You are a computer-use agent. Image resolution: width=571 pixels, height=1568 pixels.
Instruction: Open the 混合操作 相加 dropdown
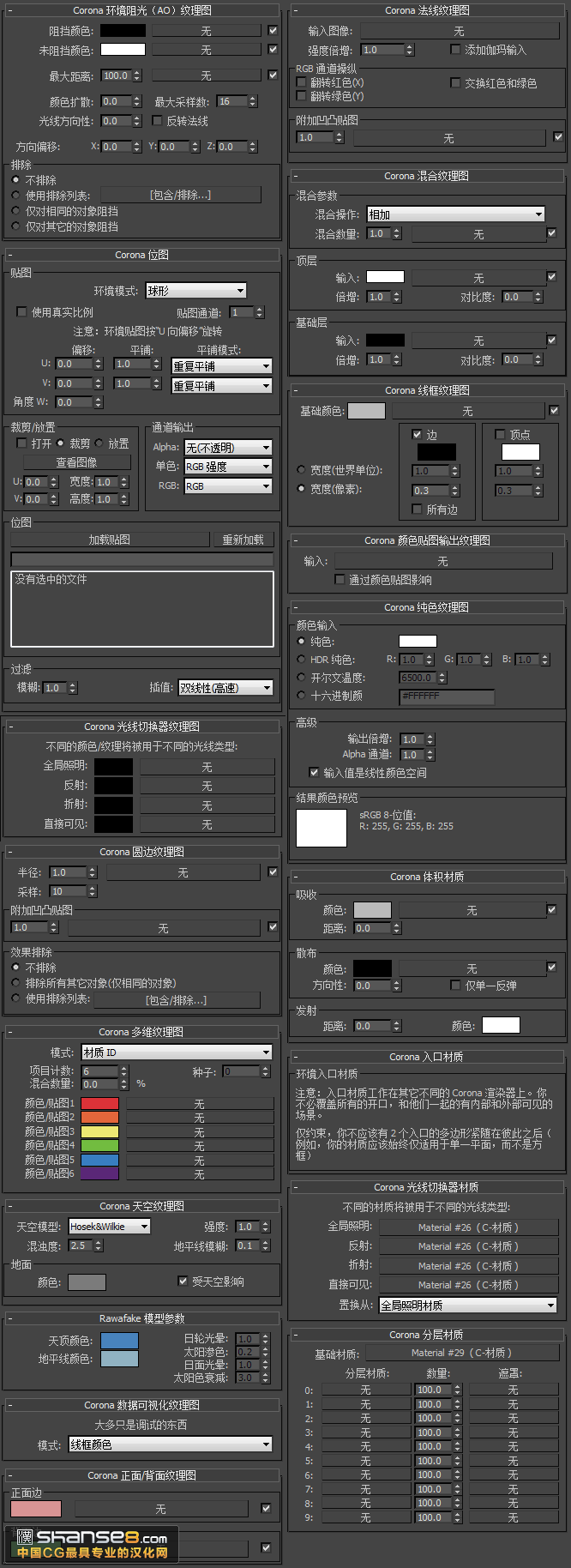456,214
